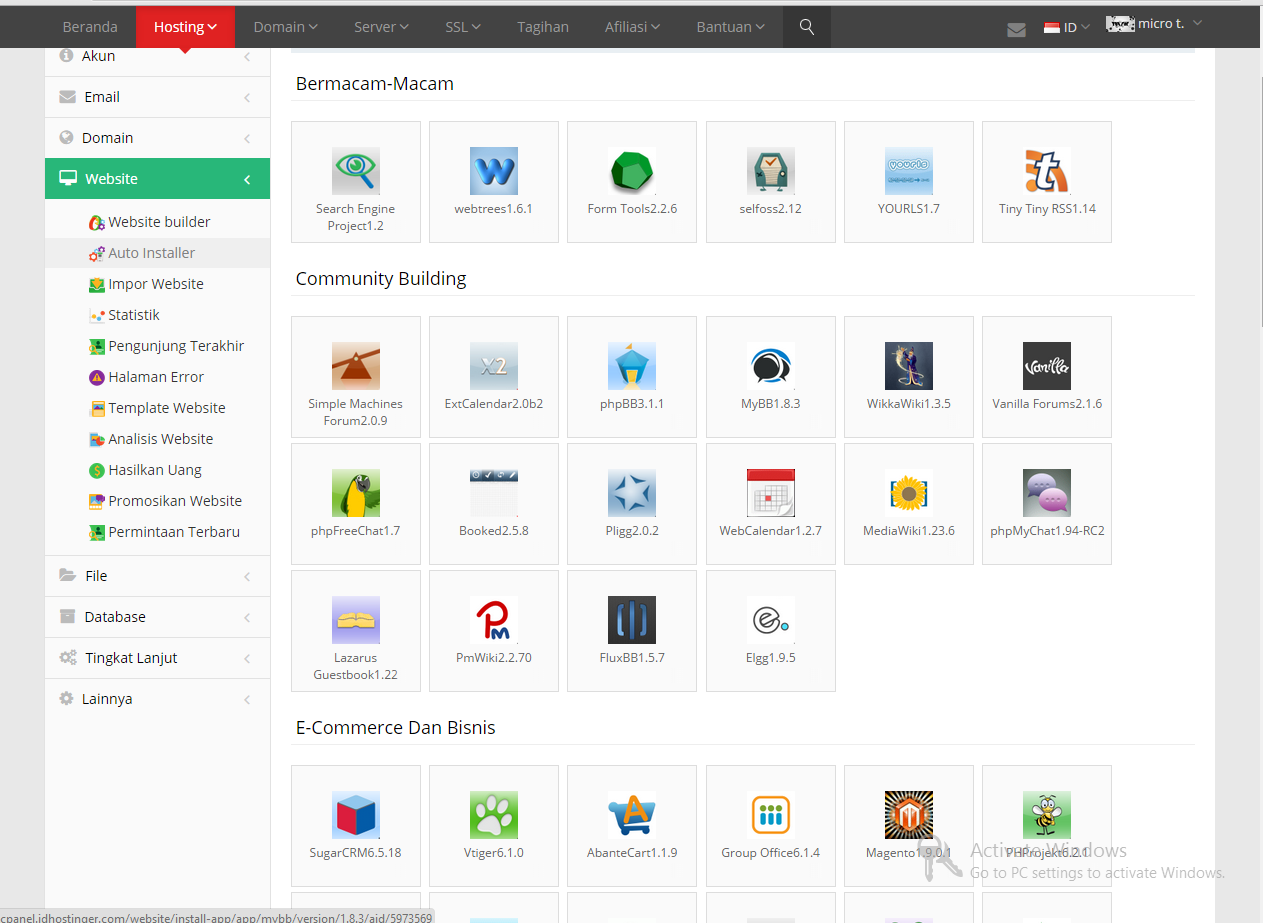Open the Tagihan billing menu item

click(x=543, y=27)
